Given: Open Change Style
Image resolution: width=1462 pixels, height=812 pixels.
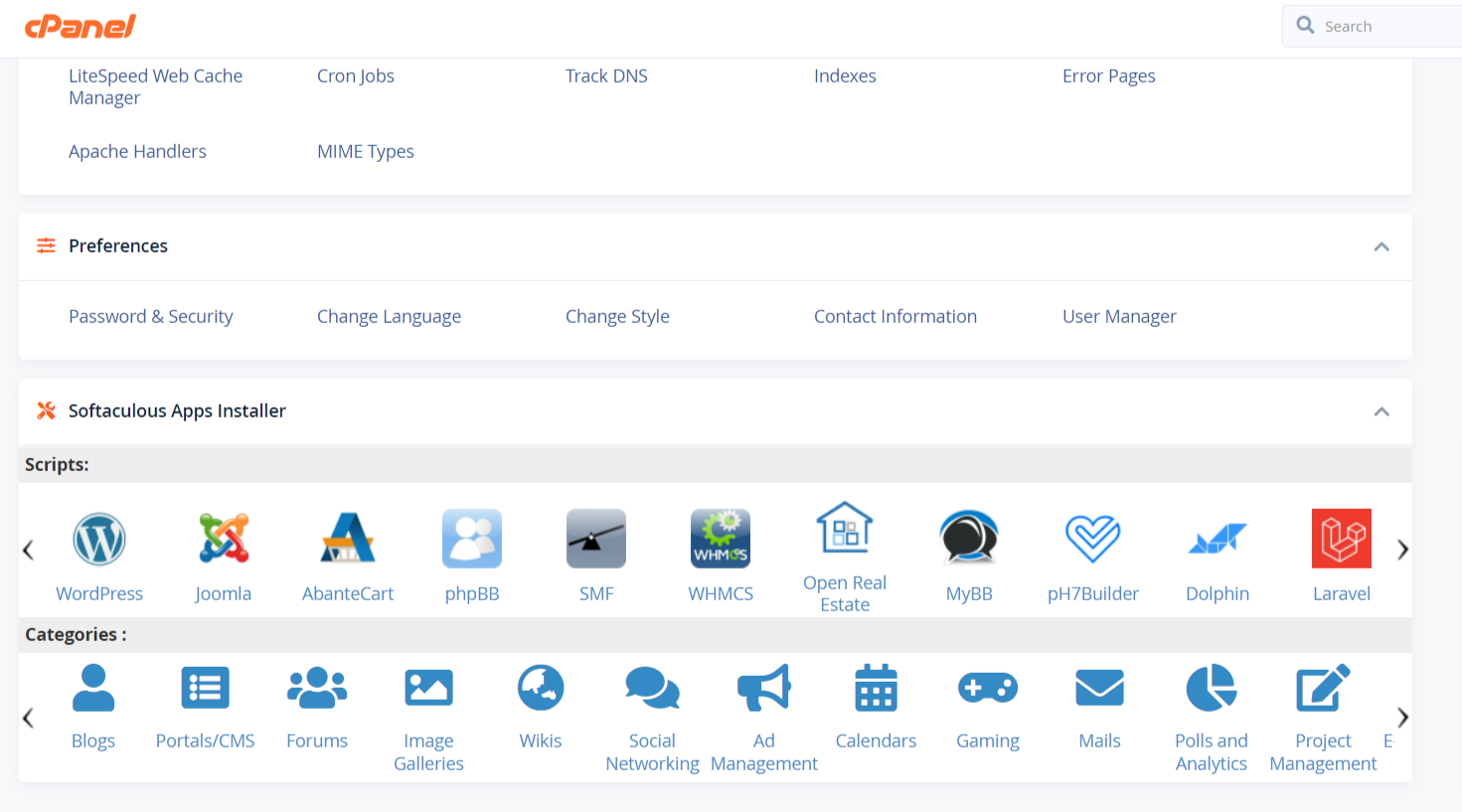Looking at the screenshot, I should (x=617, y=316).
